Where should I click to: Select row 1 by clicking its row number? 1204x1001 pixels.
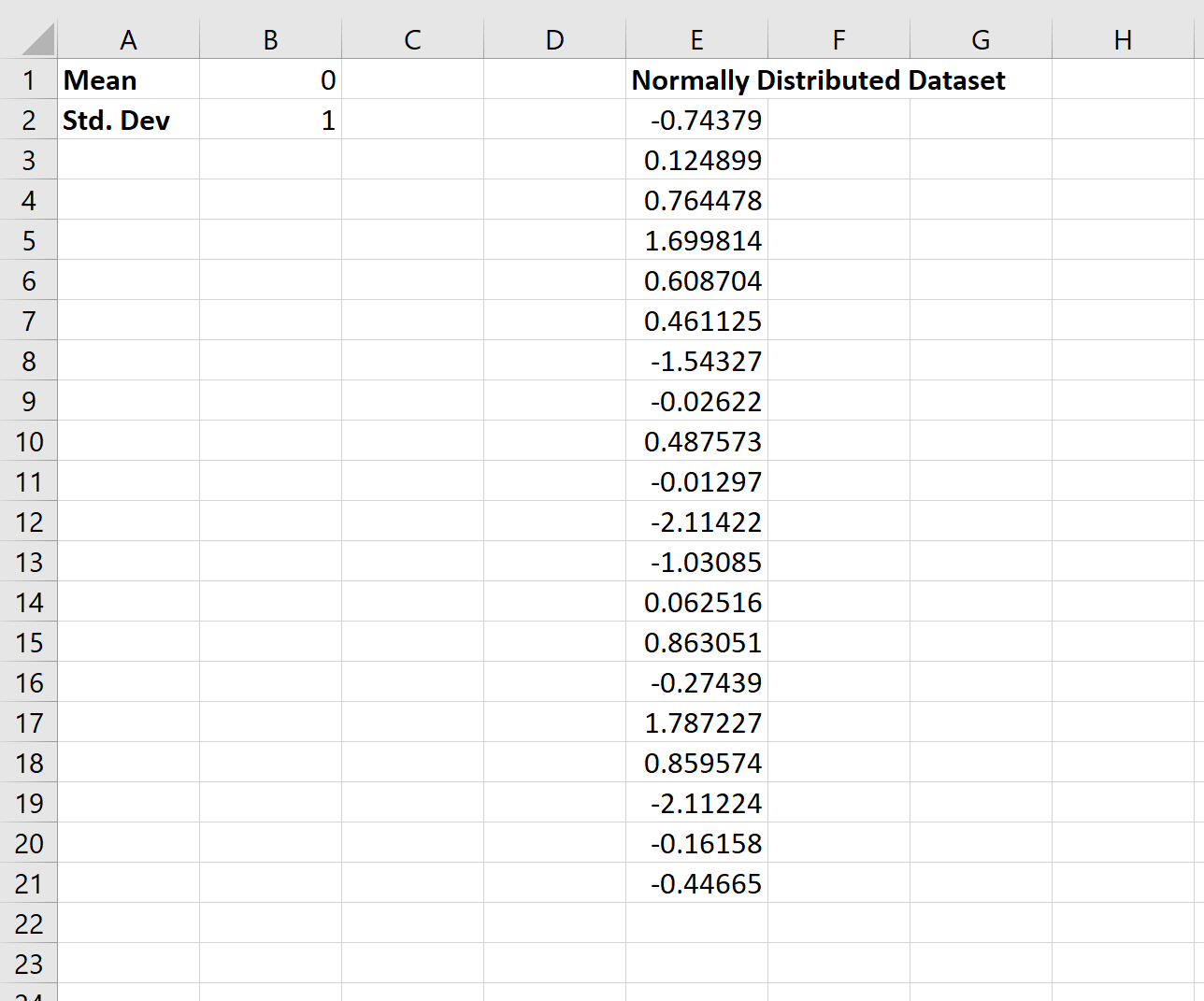29,80
